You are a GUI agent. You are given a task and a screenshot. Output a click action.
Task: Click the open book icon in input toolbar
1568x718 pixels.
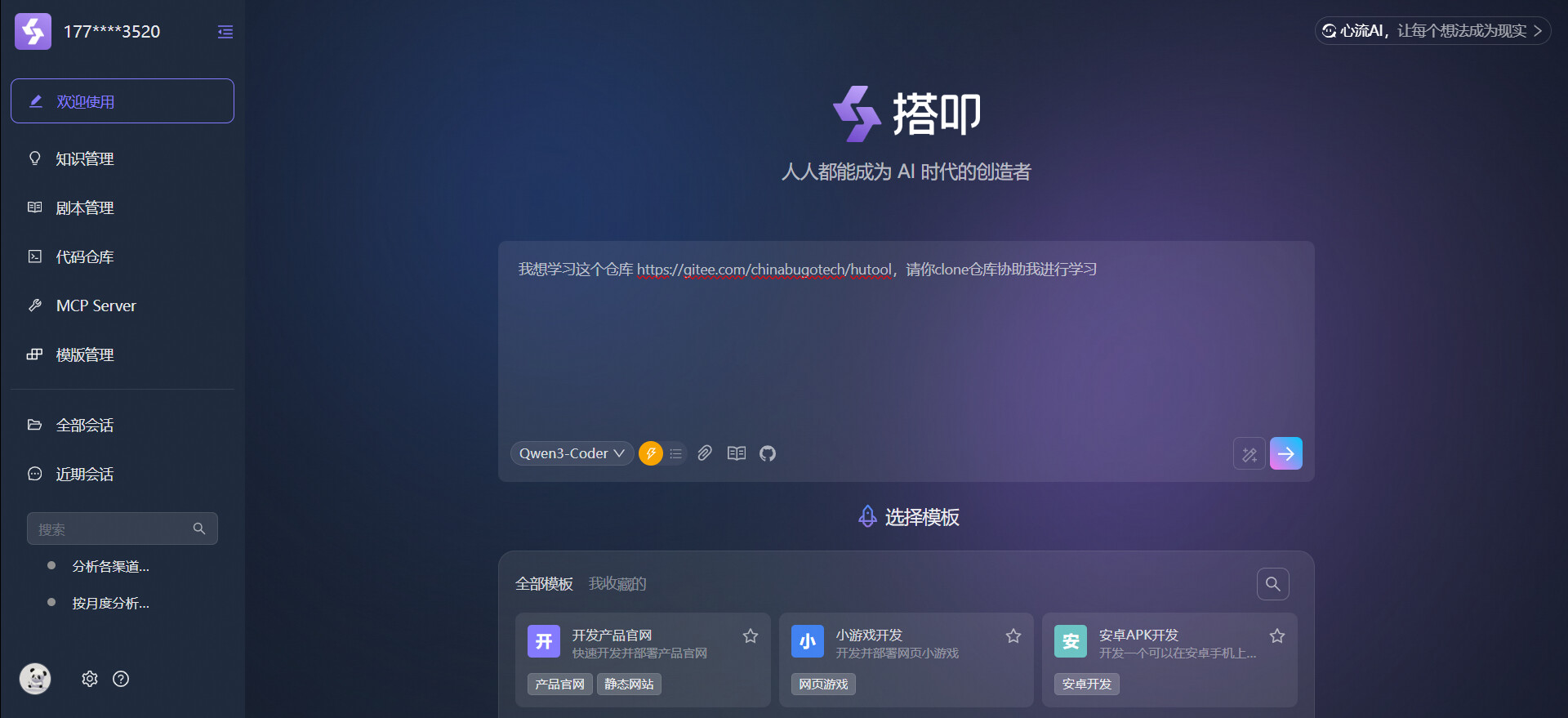coord(737,453)
